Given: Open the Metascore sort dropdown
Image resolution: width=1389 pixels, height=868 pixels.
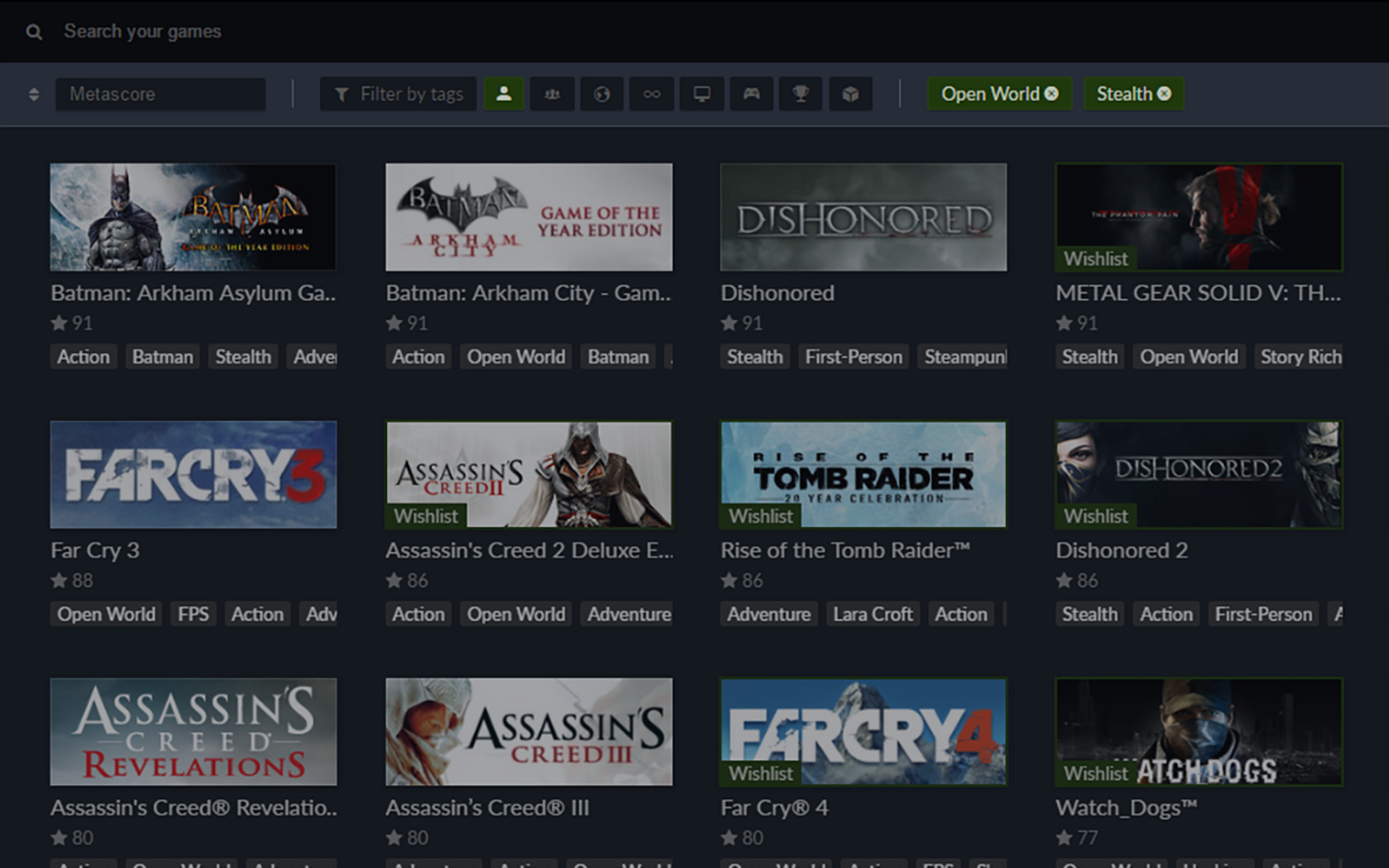Looking at the screenshot, I should pos(160,94).
